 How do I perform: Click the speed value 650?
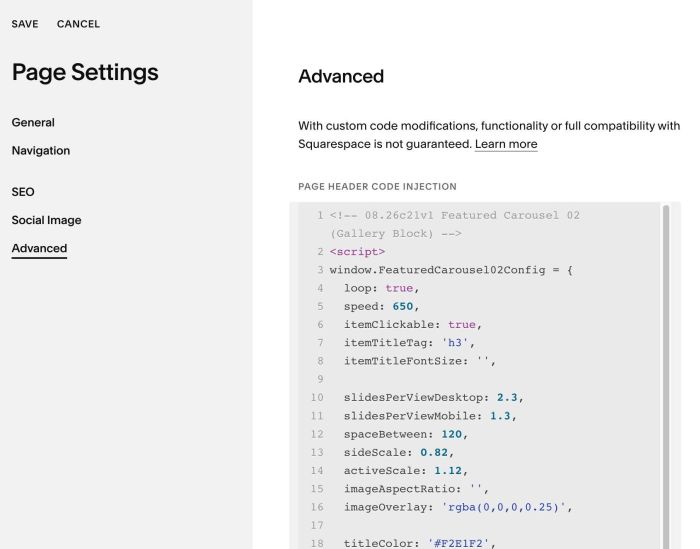(403, 307)
